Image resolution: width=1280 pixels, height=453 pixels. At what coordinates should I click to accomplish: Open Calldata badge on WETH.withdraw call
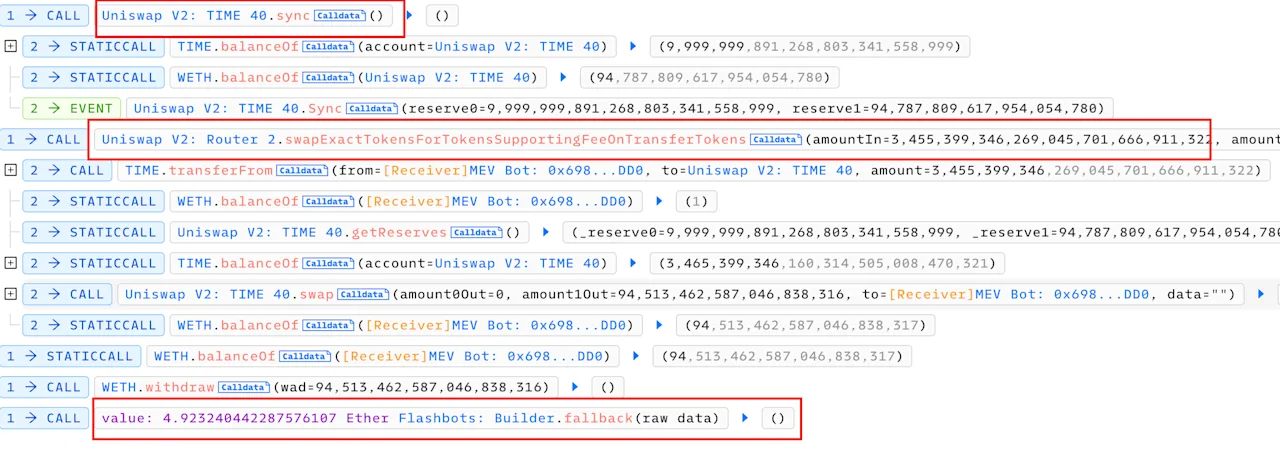click(x=244, y=388)
